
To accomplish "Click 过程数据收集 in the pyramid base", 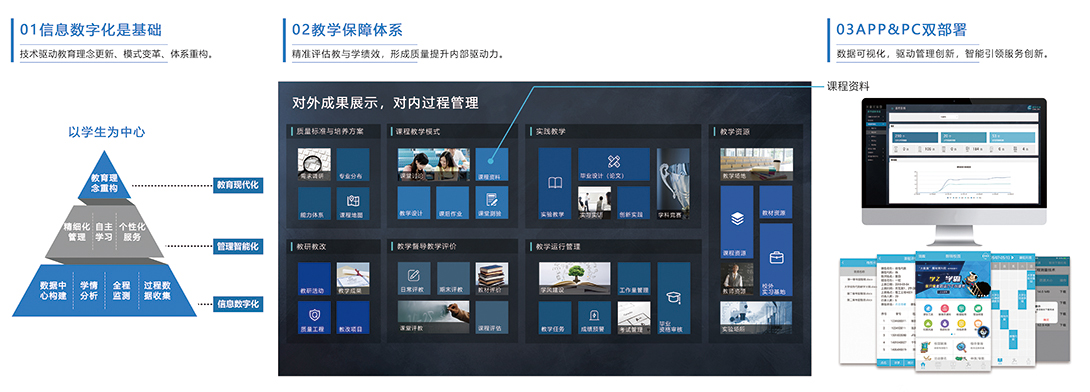I will point(158,291).
